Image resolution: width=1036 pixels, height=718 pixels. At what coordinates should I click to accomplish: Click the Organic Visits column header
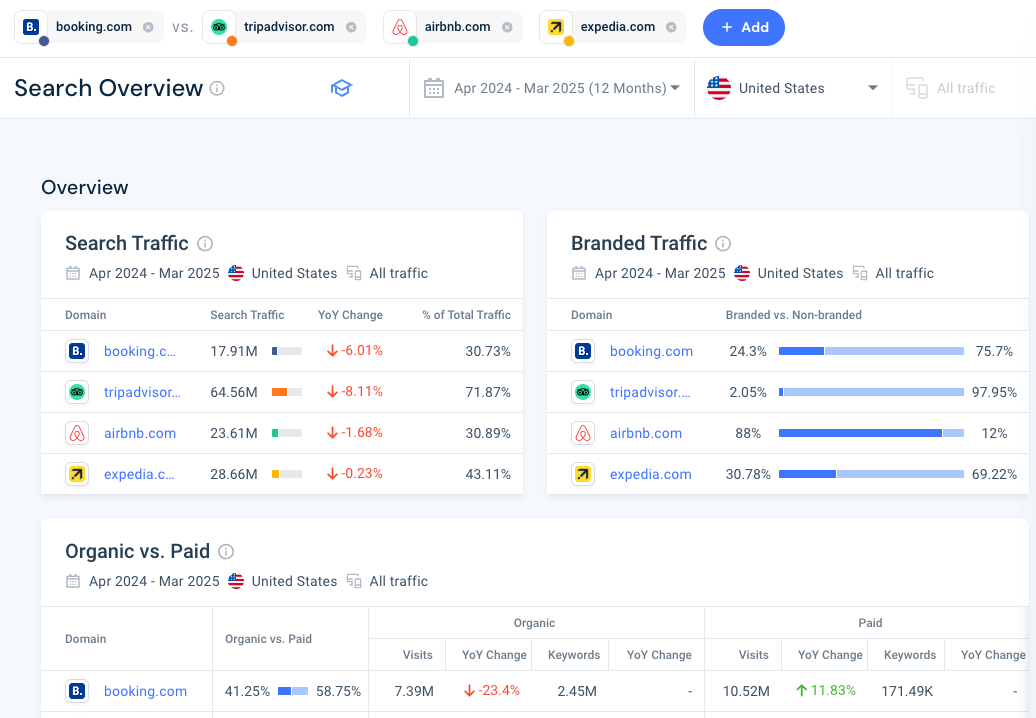[x=418, y=655]
